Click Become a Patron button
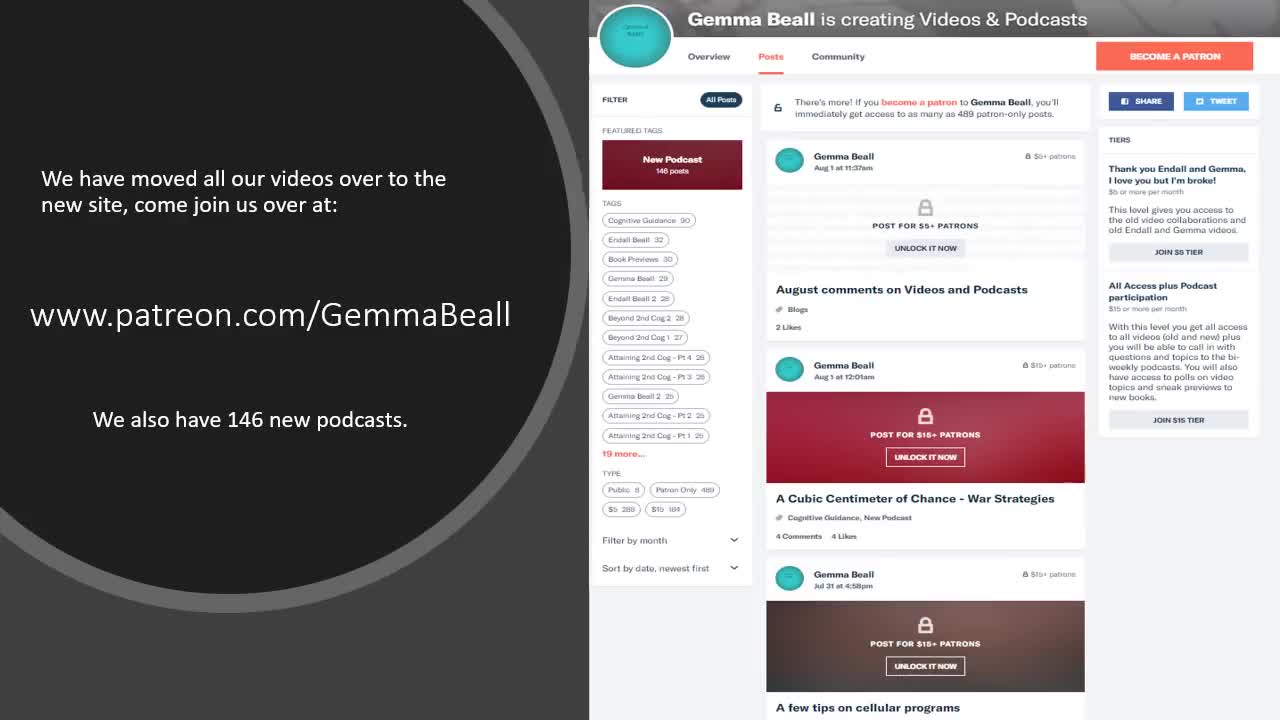This screenshot has width=1280, height=720. (1174, 56)
